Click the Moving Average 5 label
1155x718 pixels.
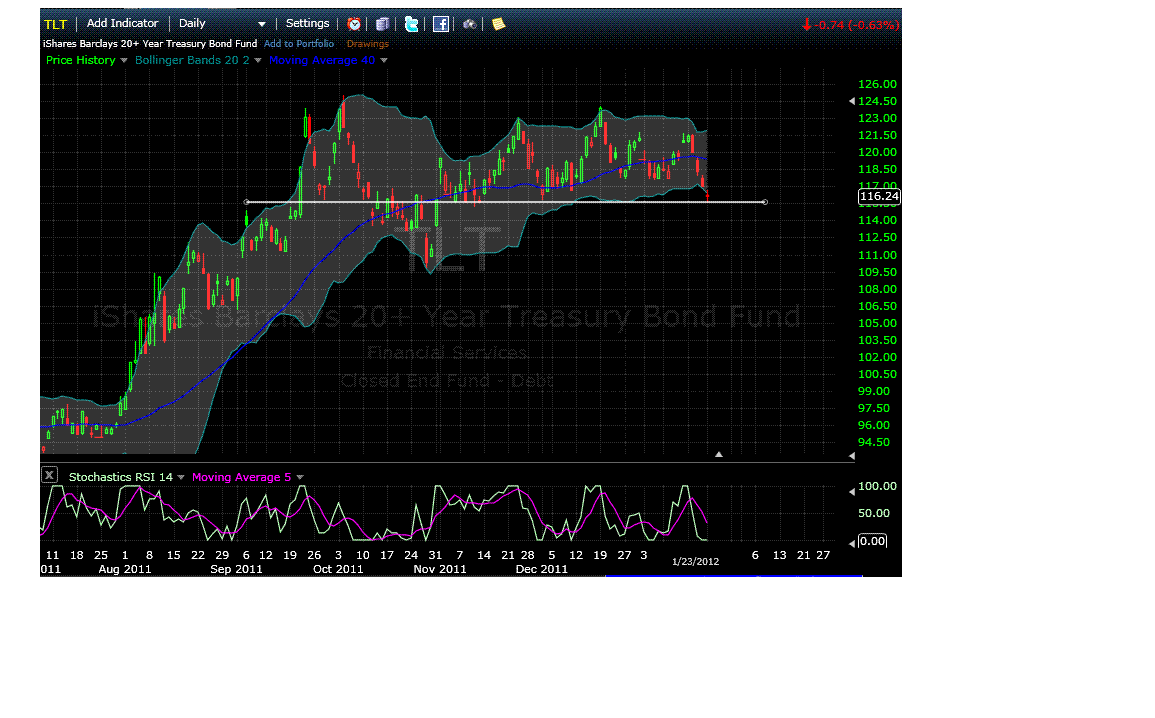point(242,477)
